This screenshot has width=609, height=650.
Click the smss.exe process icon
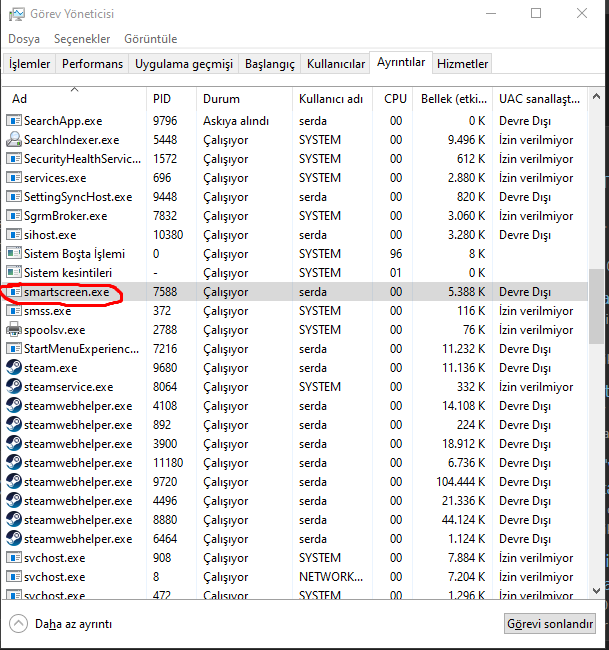click(x=14, y=311)
